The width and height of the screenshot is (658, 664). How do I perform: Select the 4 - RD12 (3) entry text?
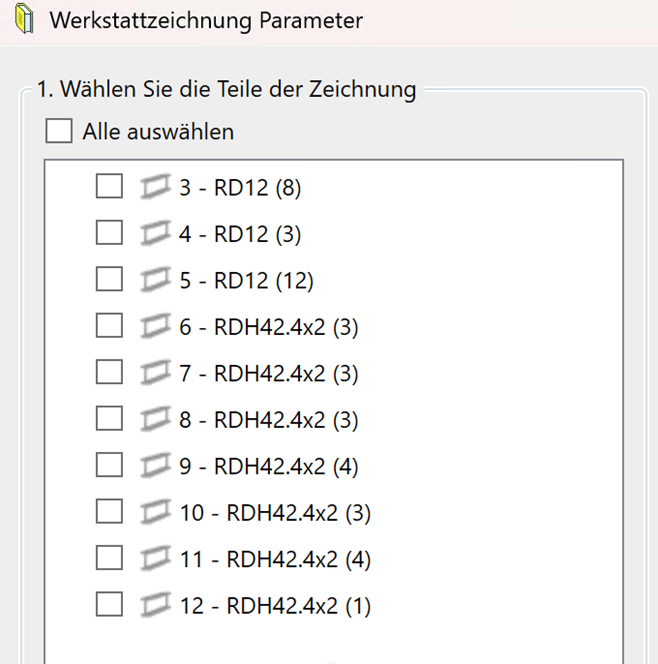[x=240, y=234]
